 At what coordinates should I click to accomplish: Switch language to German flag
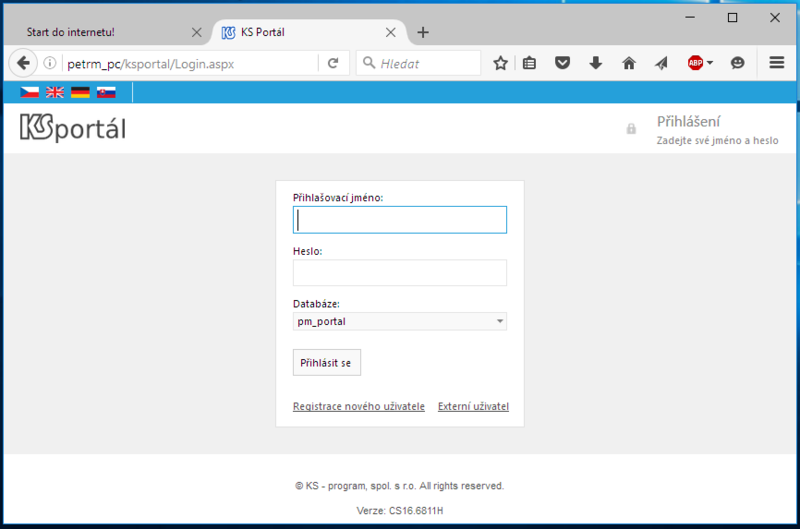[x=80, y=92]
